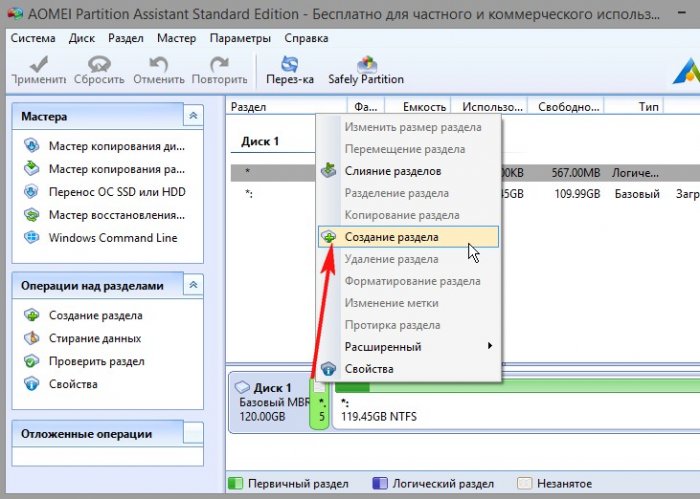Click the Диск 1 heading in partition list
Image resolution: width=700 pixels, height=499 pixels.
pos(260,141)
